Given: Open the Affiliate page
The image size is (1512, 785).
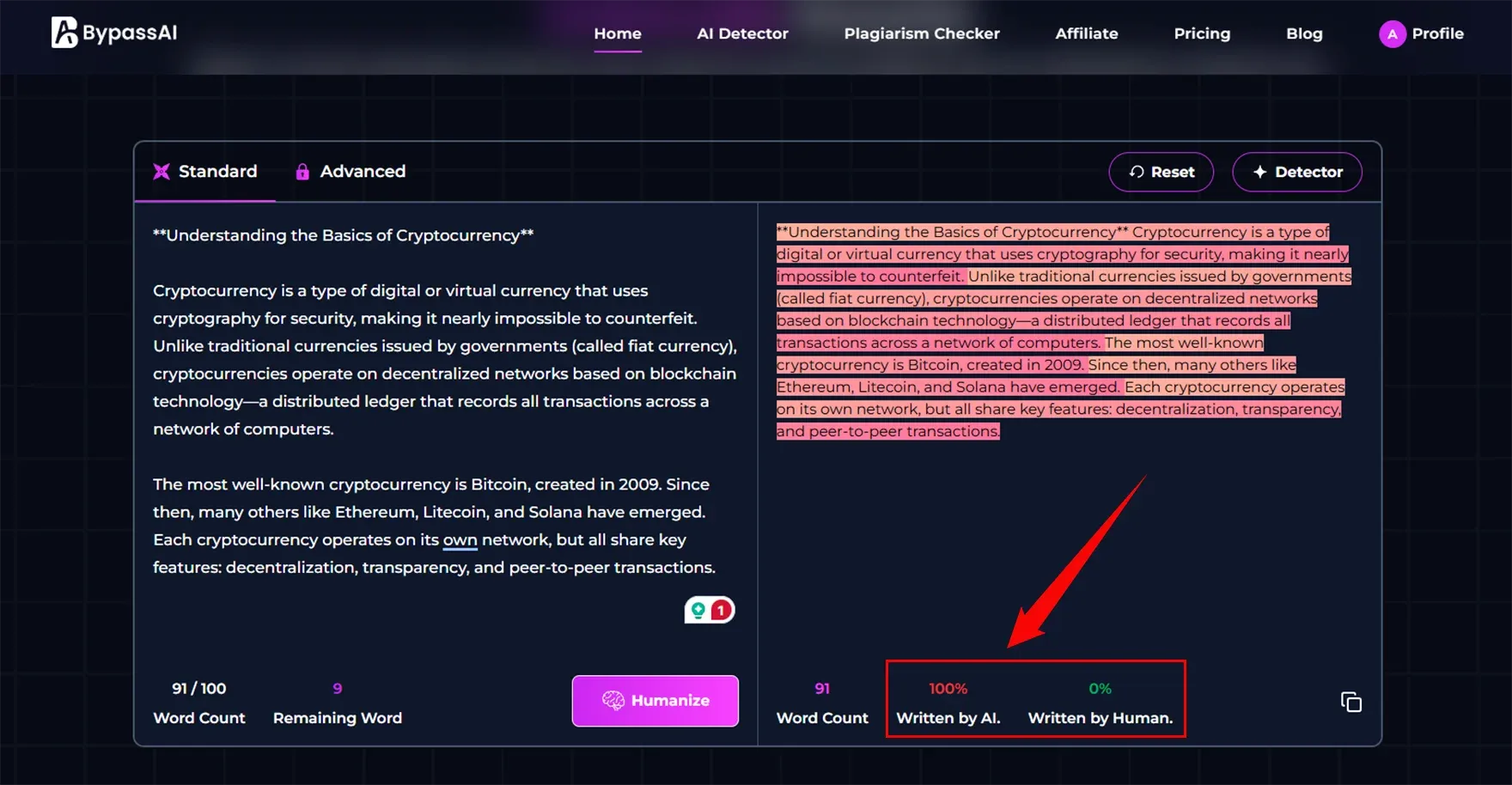Looking at the screenshot, I should (x=1087, y=33).
